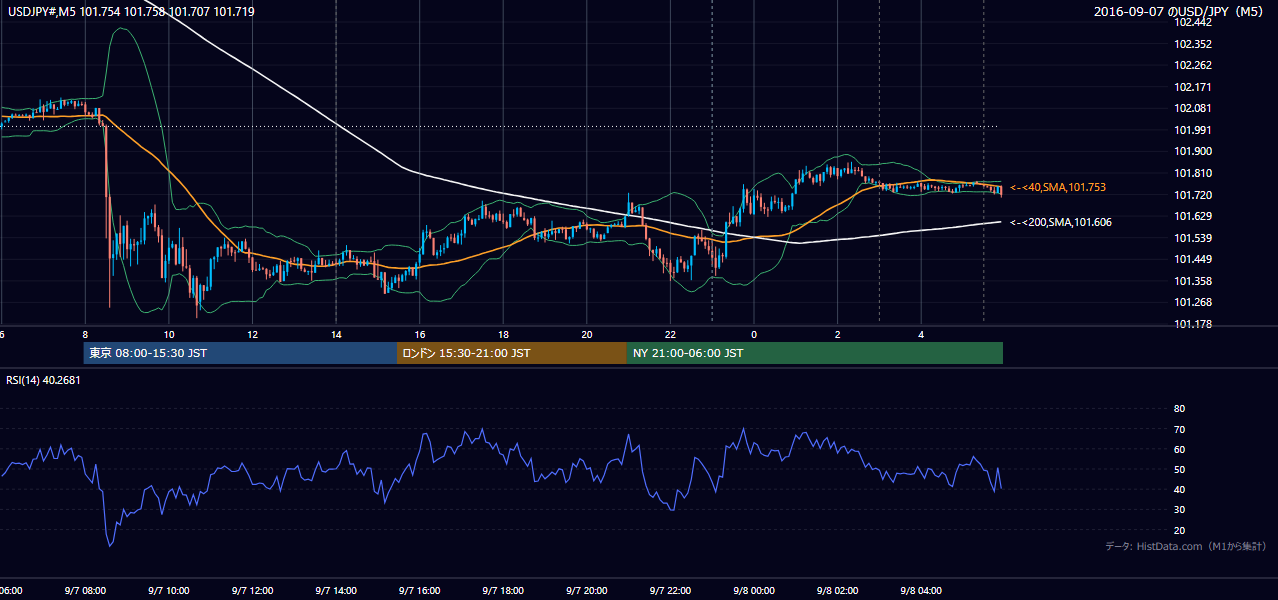1278x600 pixels.
Task: Click the HistData.com data credit text
Action: (x=1186, y=546)
